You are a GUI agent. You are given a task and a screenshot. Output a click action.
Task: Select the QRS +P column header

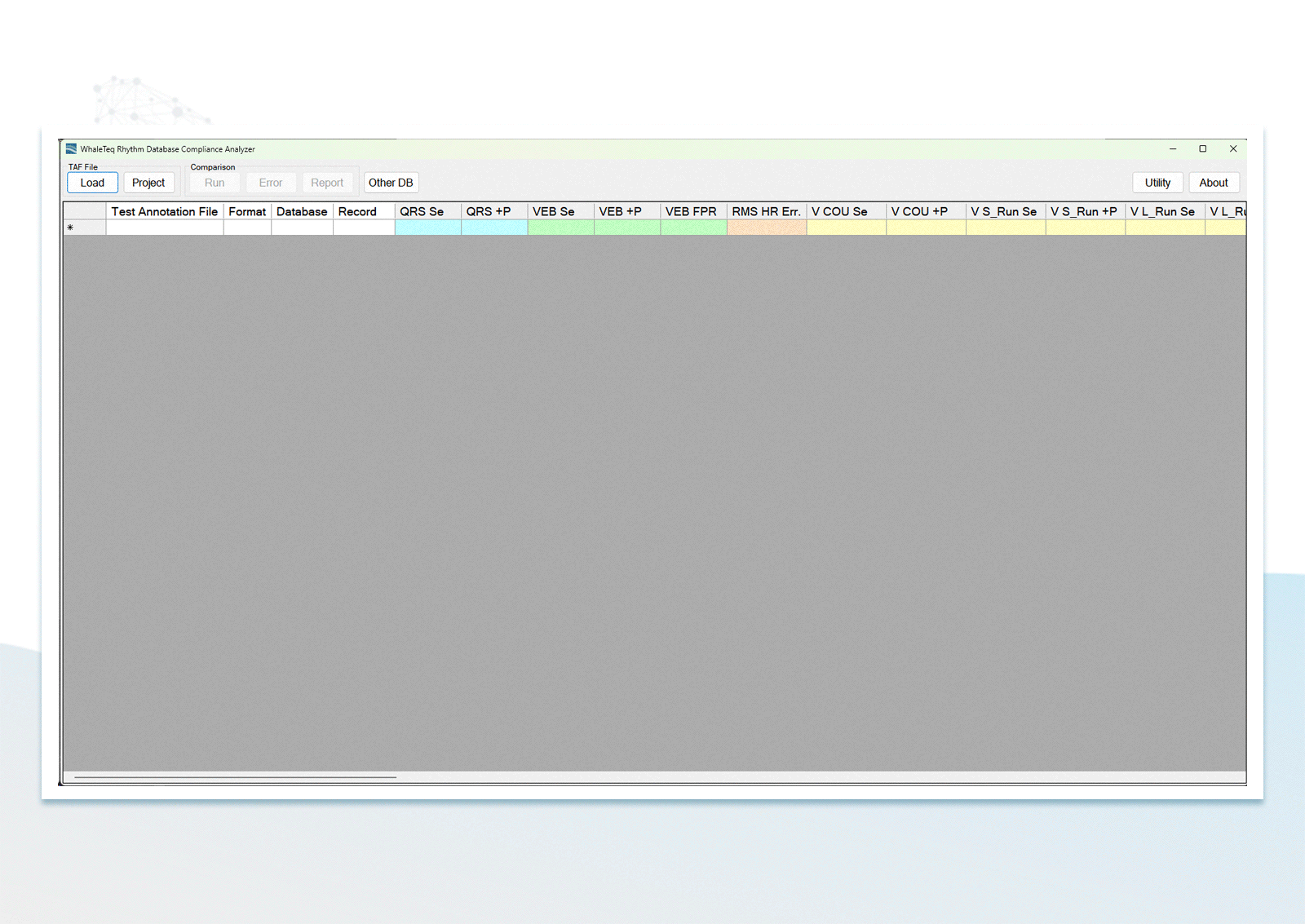click(x=494, y=211)
